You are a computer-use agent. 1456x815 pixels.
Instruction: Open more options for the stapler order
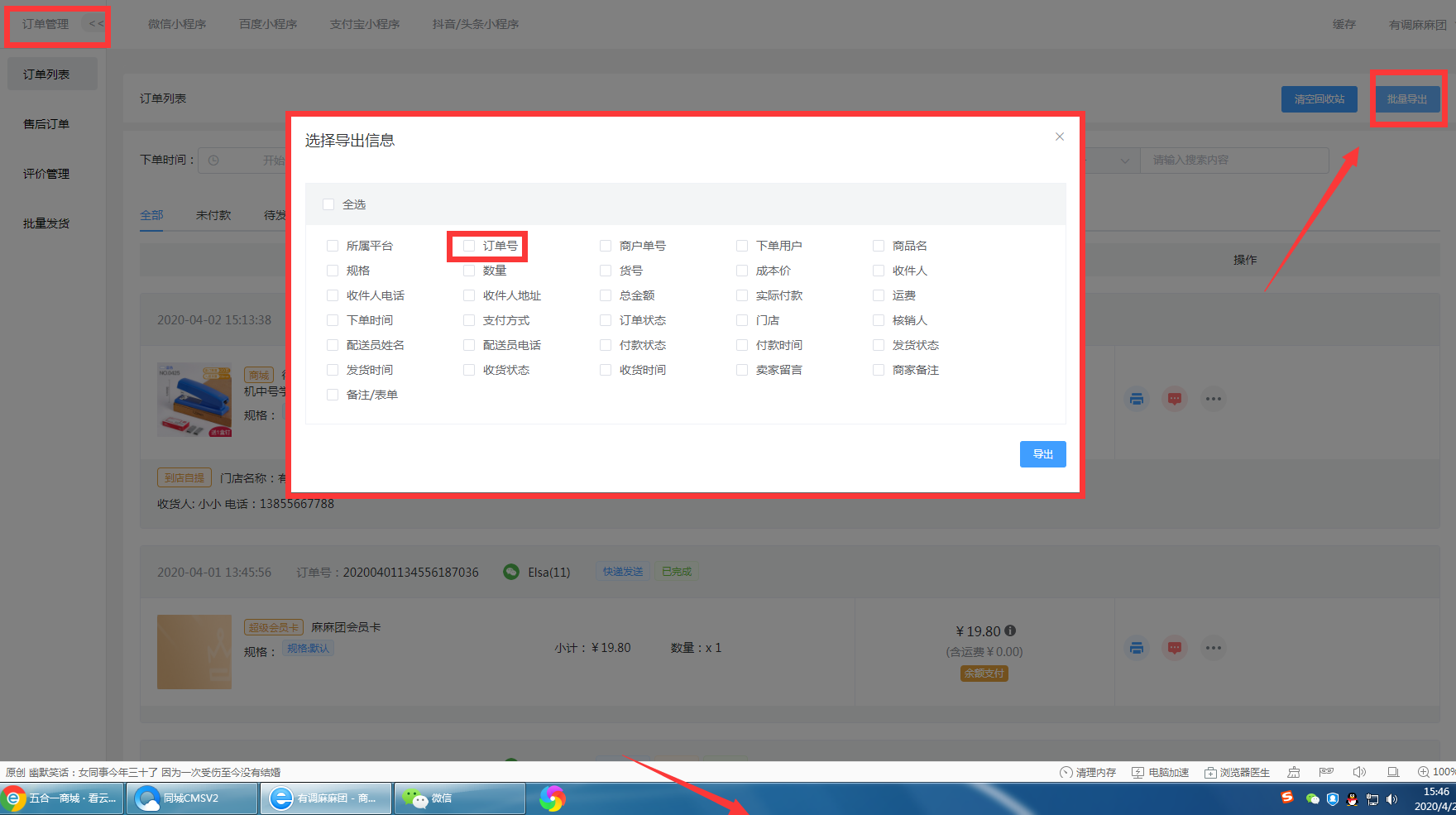[1214, 399]
